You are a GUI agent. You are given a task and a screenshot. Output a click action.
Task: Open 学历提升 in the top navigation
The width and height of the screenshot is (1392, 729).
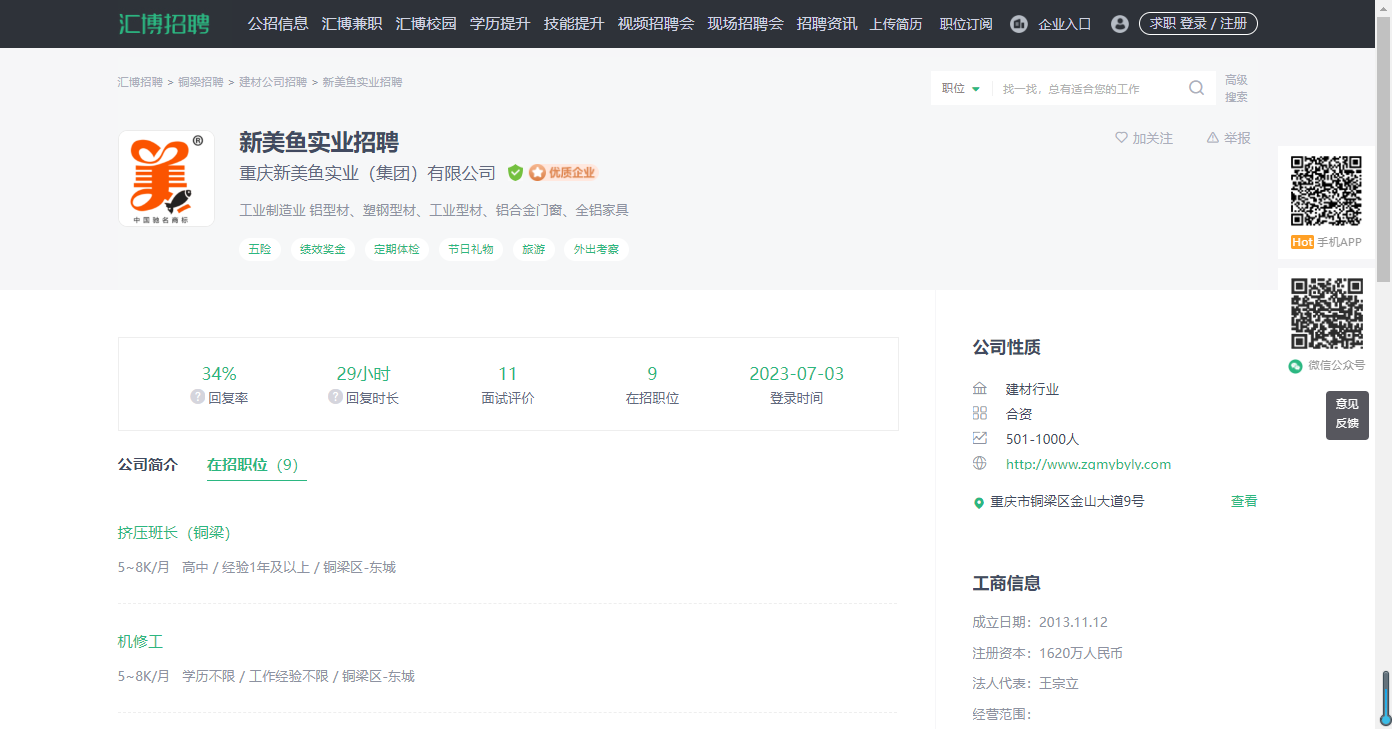point(500,24)
